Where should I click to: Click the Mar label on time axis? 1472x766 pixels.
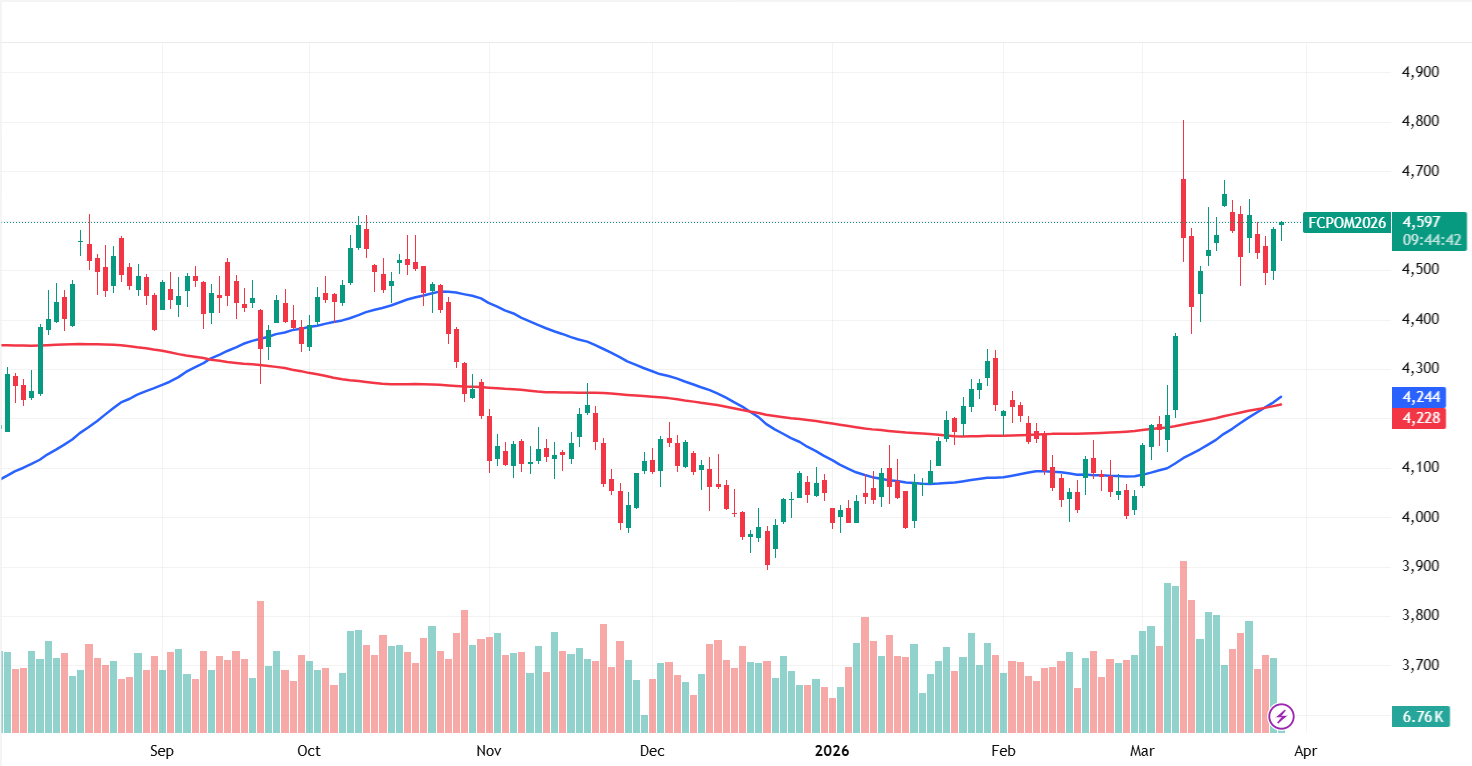point(1141,750)
